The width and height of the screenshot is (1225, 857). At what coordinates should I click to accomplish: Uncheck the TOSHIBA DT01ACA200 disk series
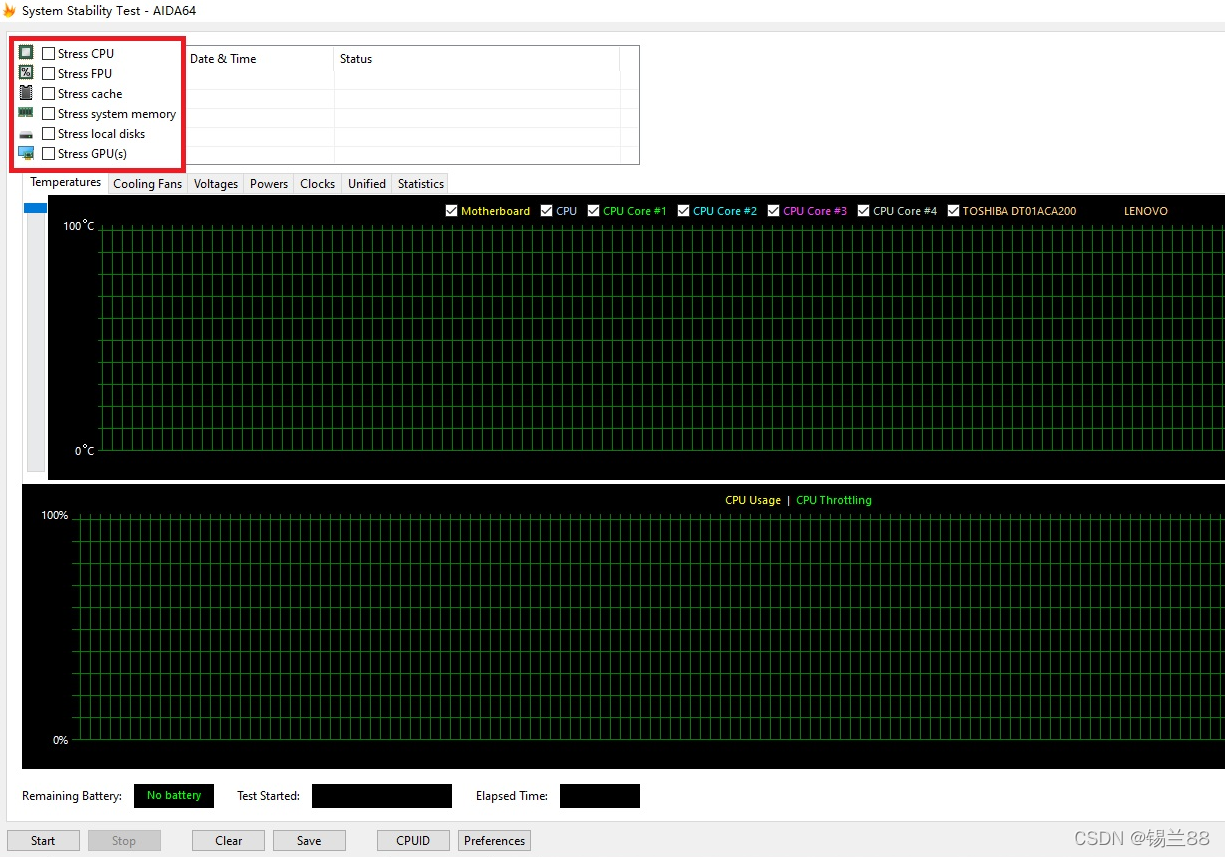(954, 211)
